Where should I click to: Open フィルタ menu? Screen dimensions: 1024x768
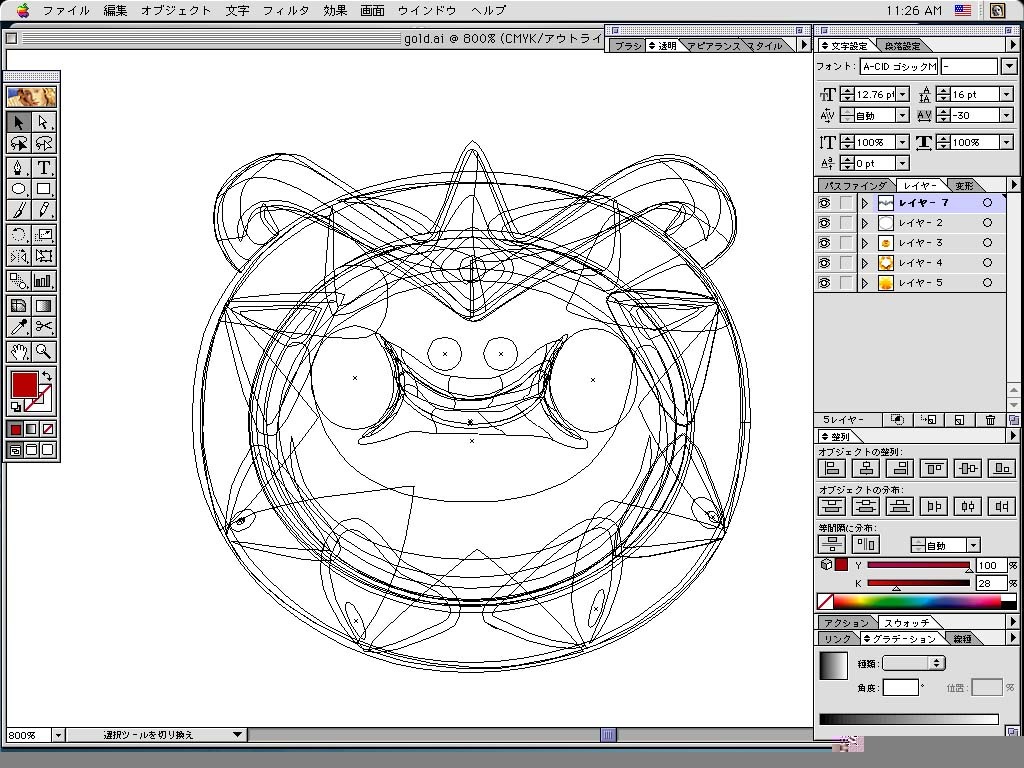(x=285, y=10)
